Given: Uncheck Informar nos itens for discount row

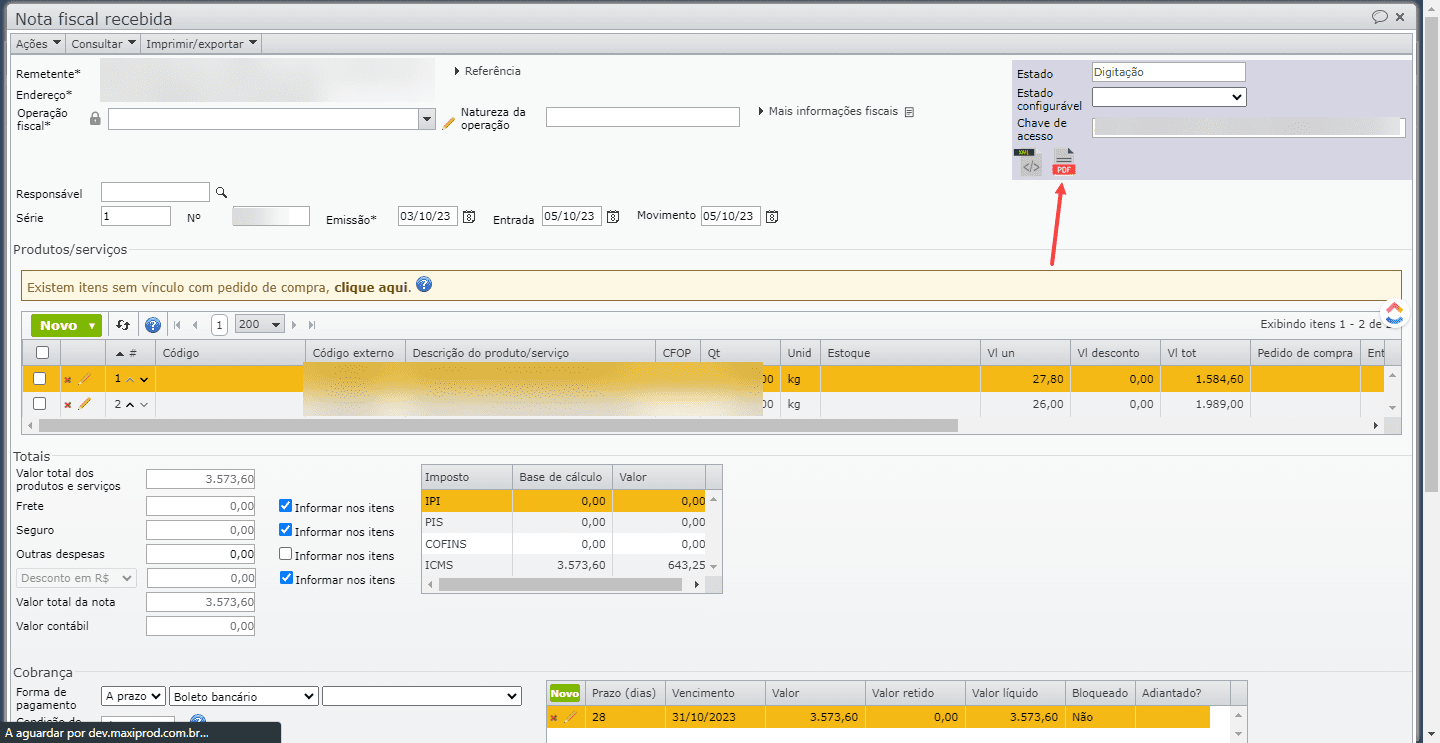Looking at the screenshot, I should pos(286,577).
